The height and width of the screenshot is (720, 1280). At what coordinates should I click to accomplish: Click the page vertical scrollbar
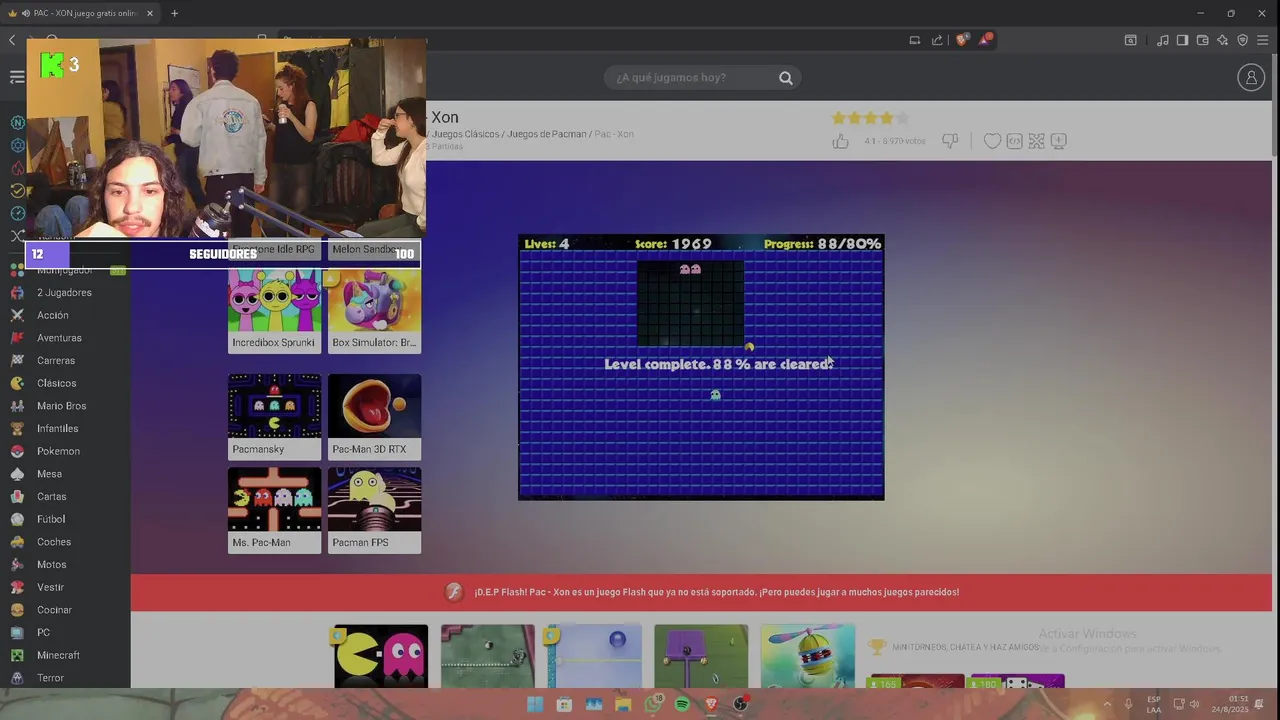click(x=1275, y=105)
